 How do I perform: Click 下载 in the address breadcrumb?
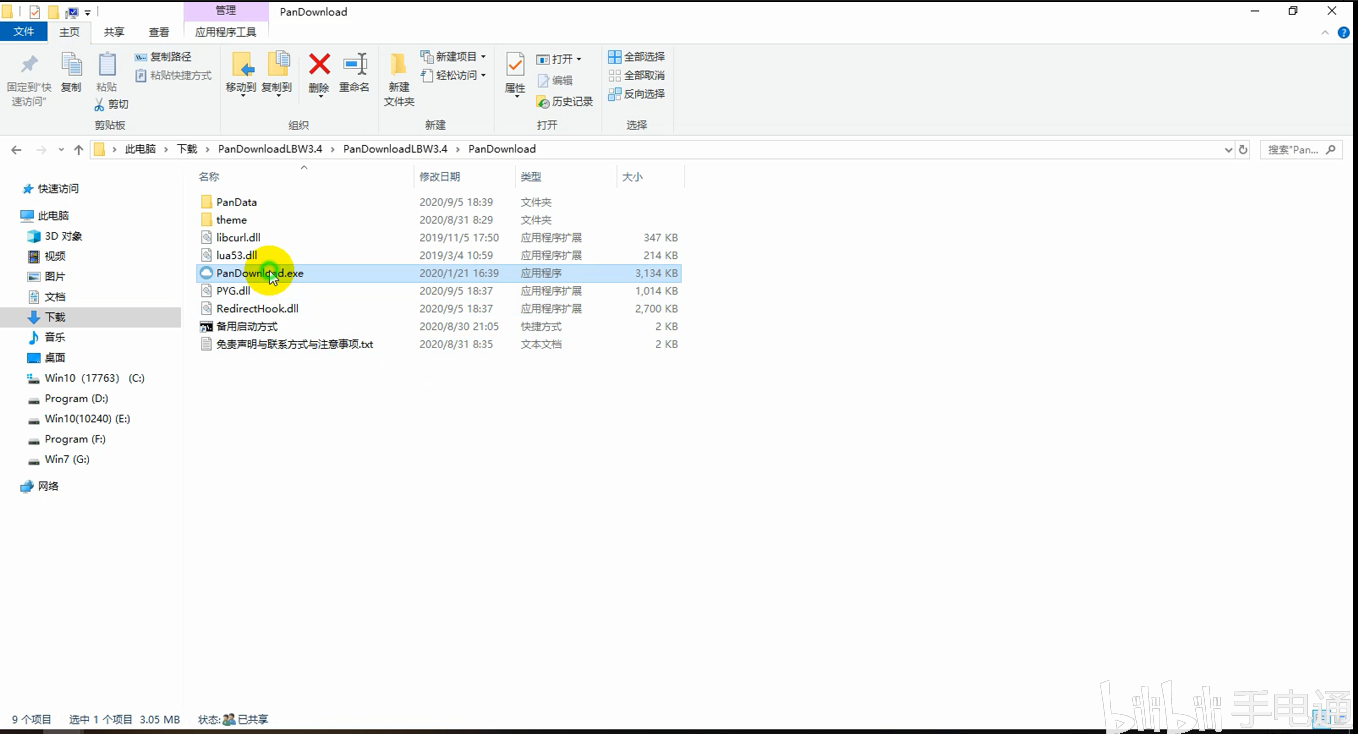187,149
